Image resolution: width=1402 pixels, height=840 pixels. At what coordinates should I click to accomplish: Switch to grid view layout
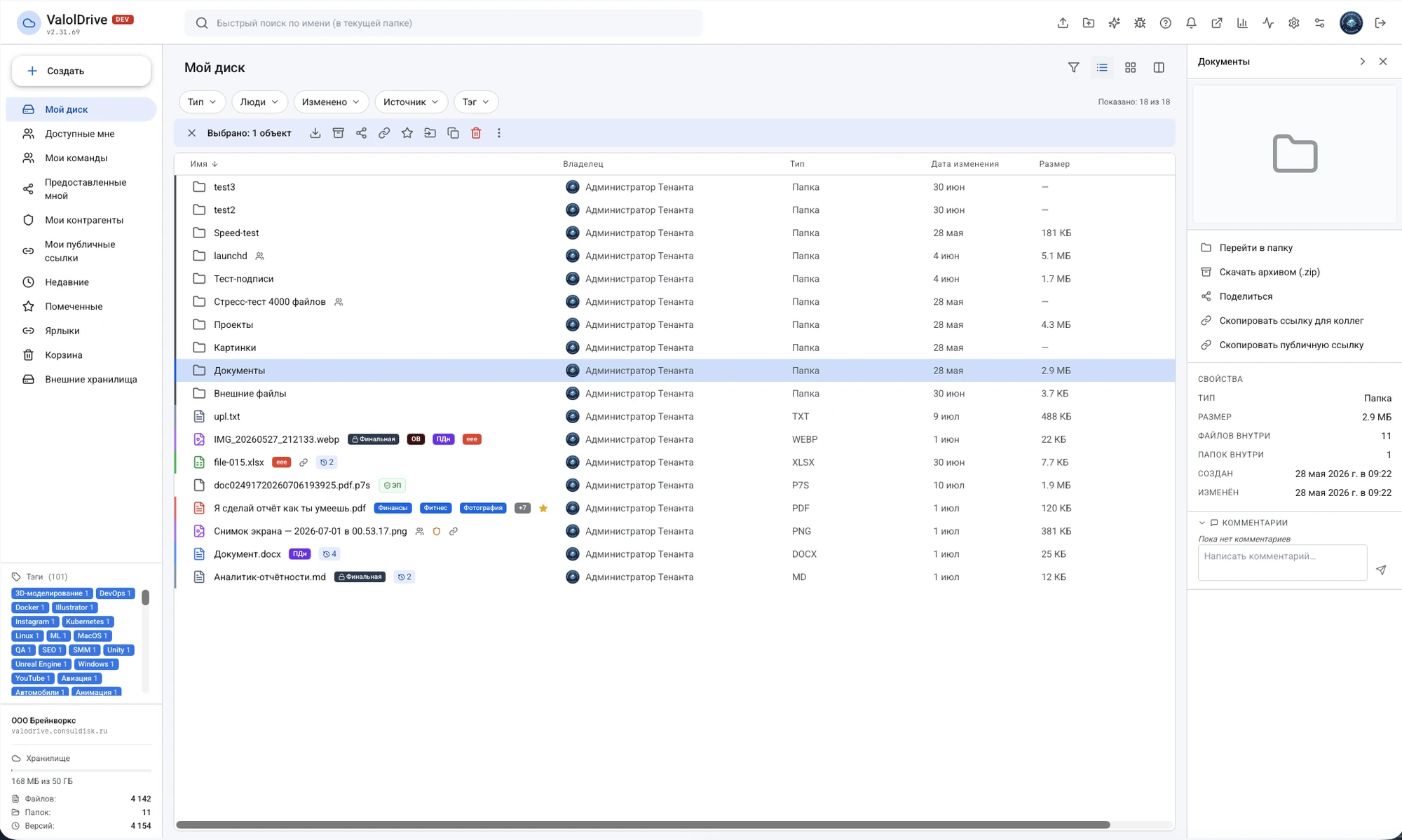tap(1130, 67)
